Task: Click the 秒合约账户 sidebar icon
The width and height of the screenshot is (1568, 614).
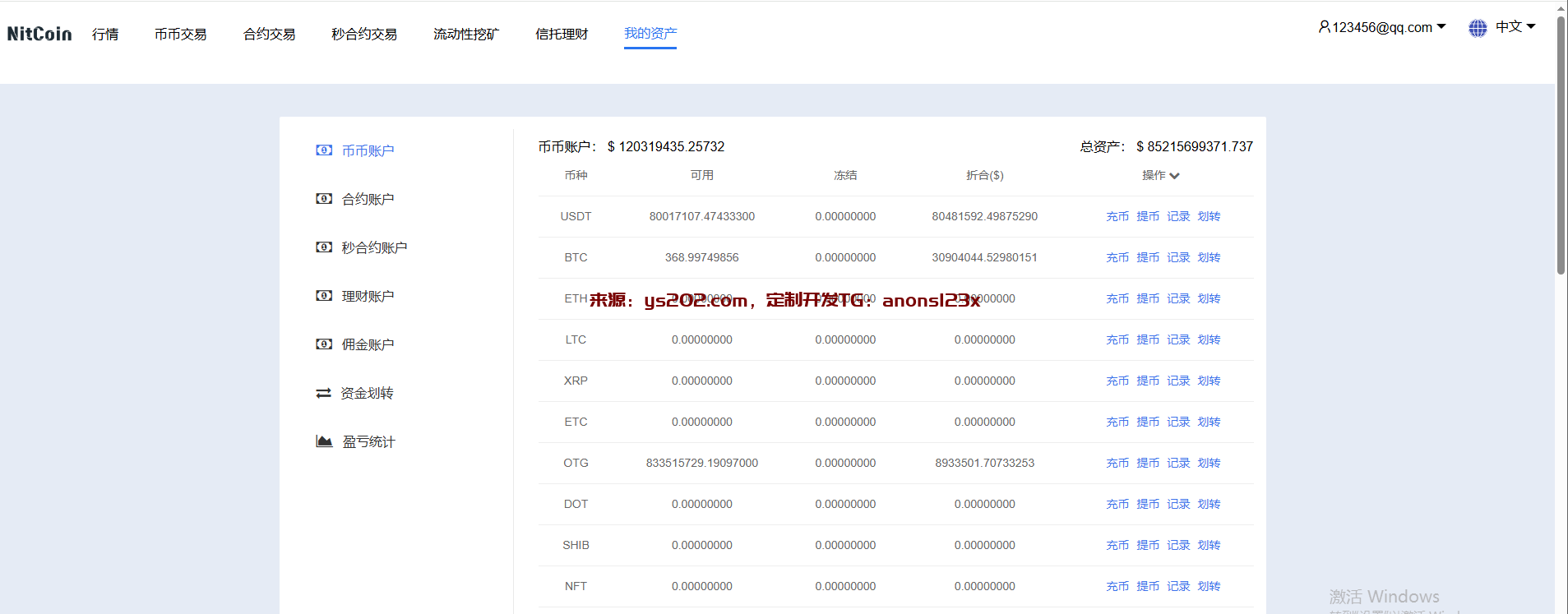Action: click(324, 247)
